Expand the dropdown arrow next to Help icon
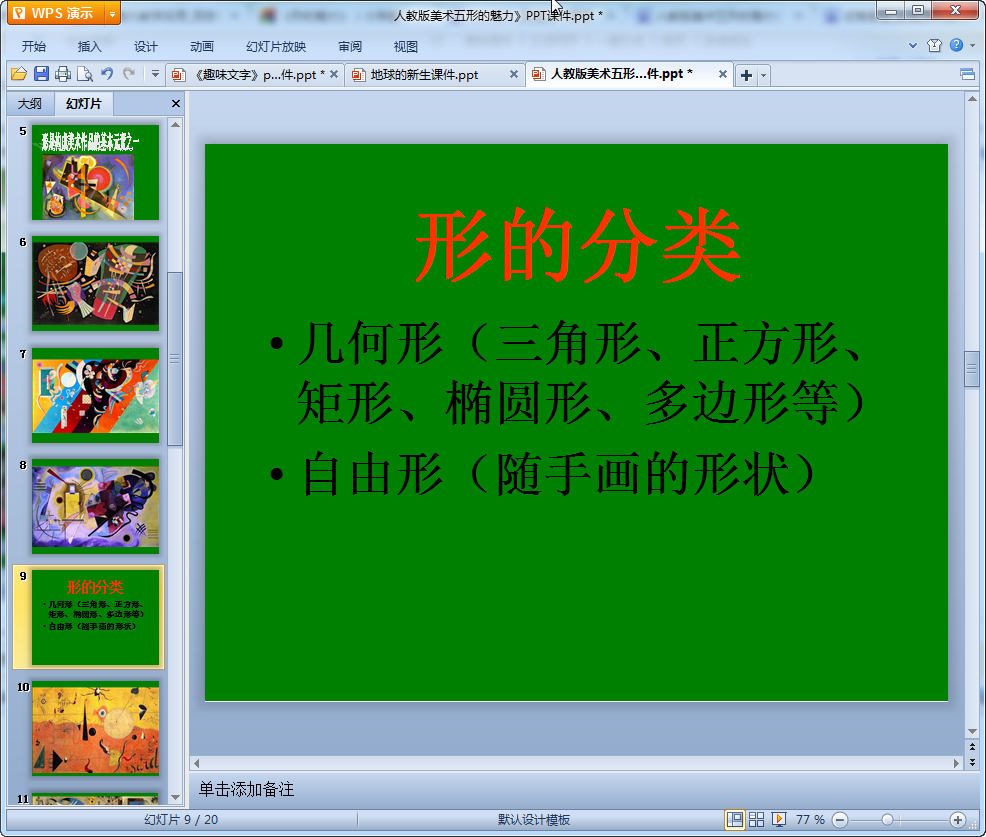Screen dimensions: 986x837 tap(973, 45)
